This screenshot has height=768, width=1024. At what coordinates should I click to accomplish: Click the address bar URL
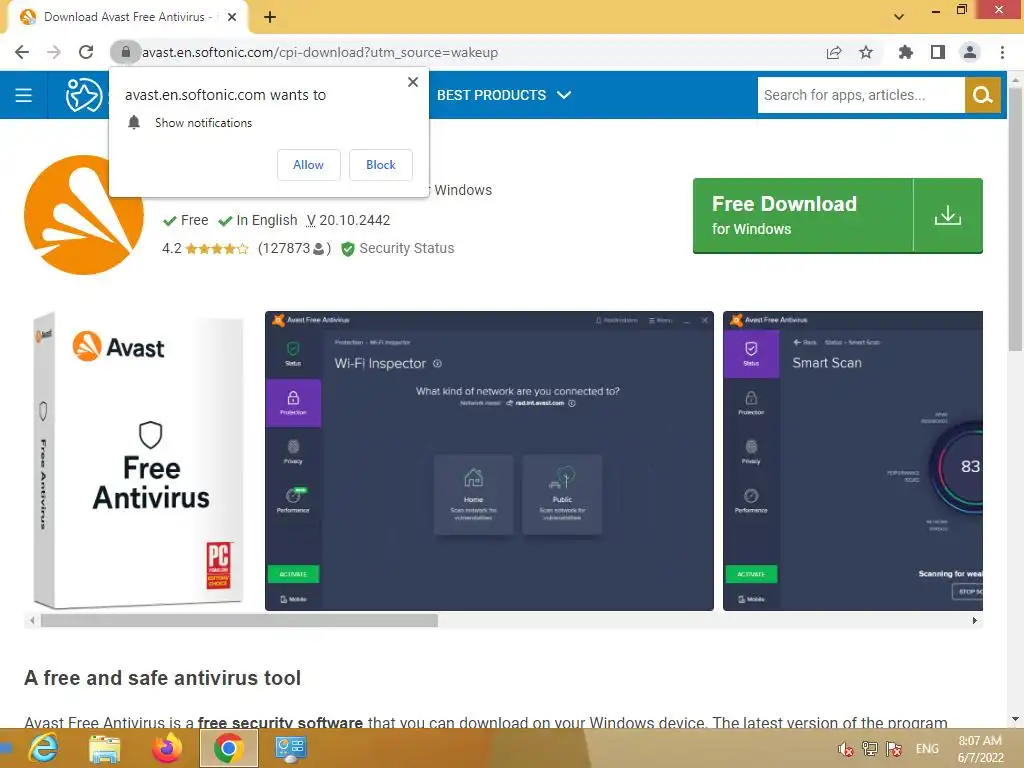tap(320, 52)
